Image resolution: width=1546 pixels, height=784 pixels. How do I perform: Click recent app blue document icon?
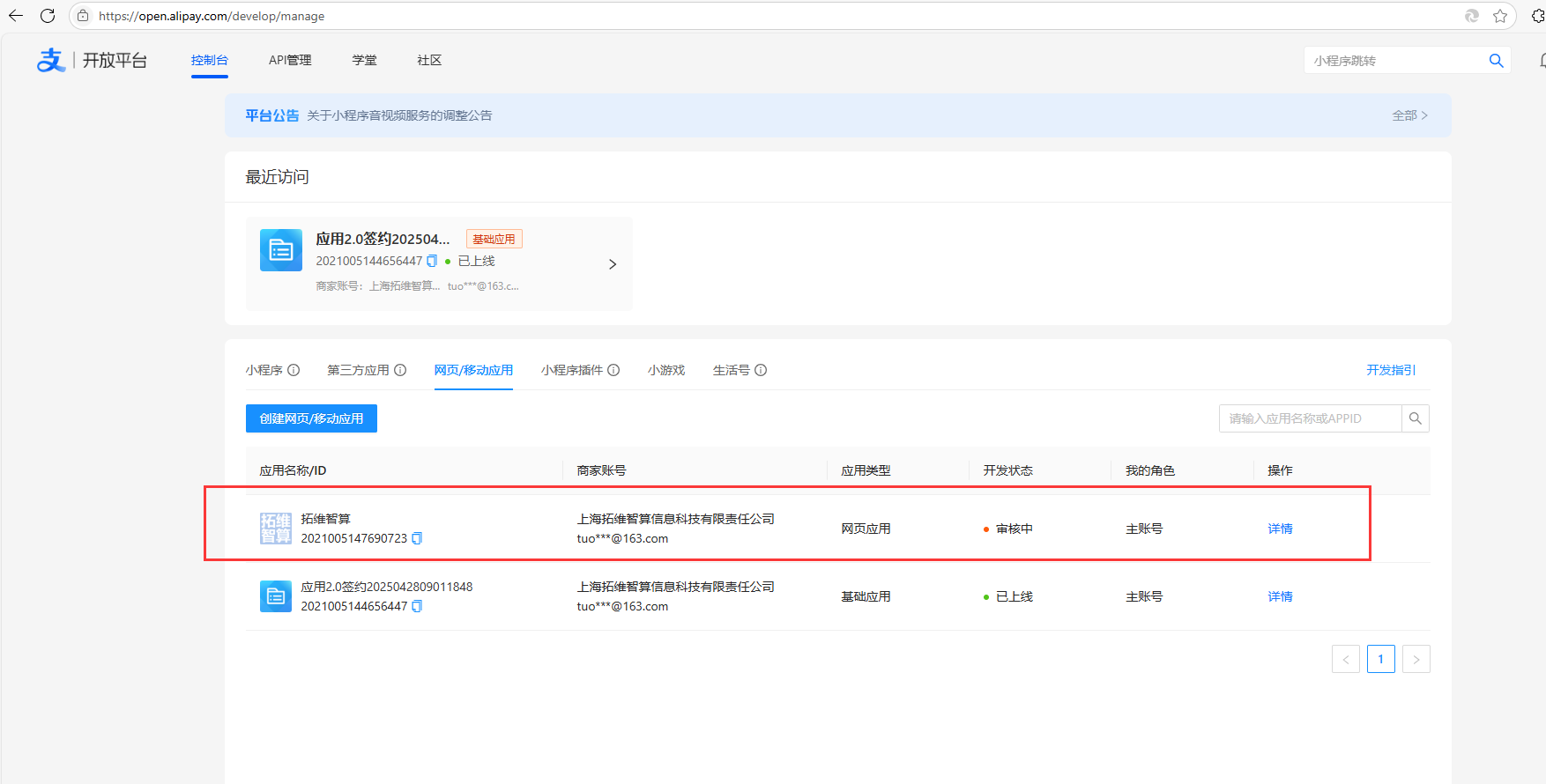coord(281,250)
